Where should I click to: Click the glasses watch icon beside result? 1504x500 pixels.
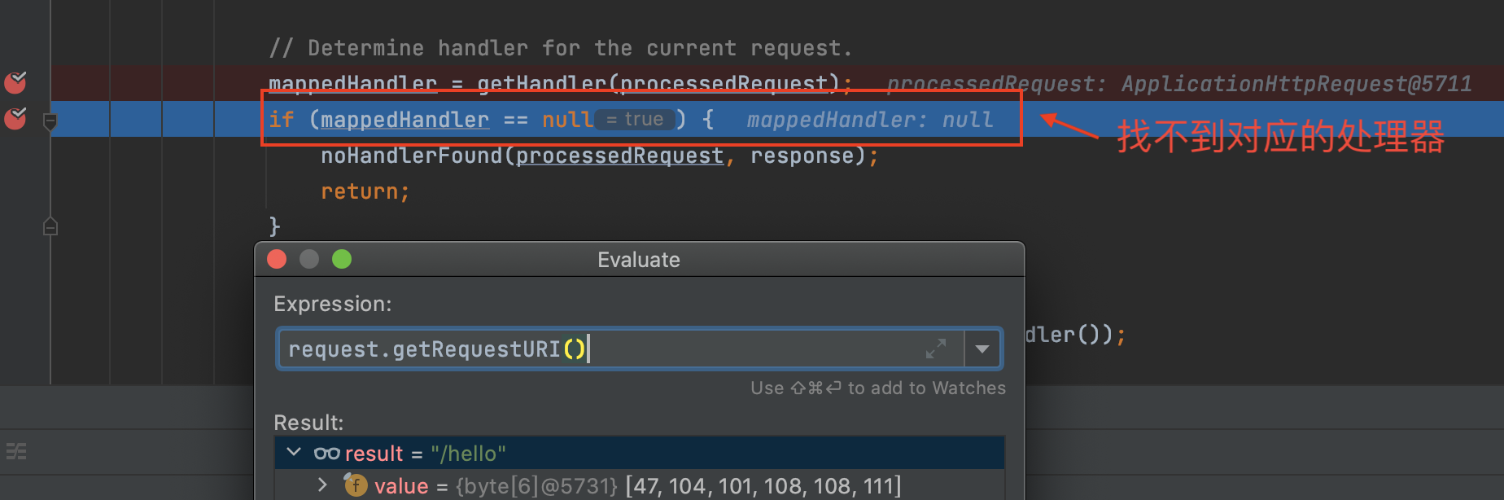pos(326,453)
